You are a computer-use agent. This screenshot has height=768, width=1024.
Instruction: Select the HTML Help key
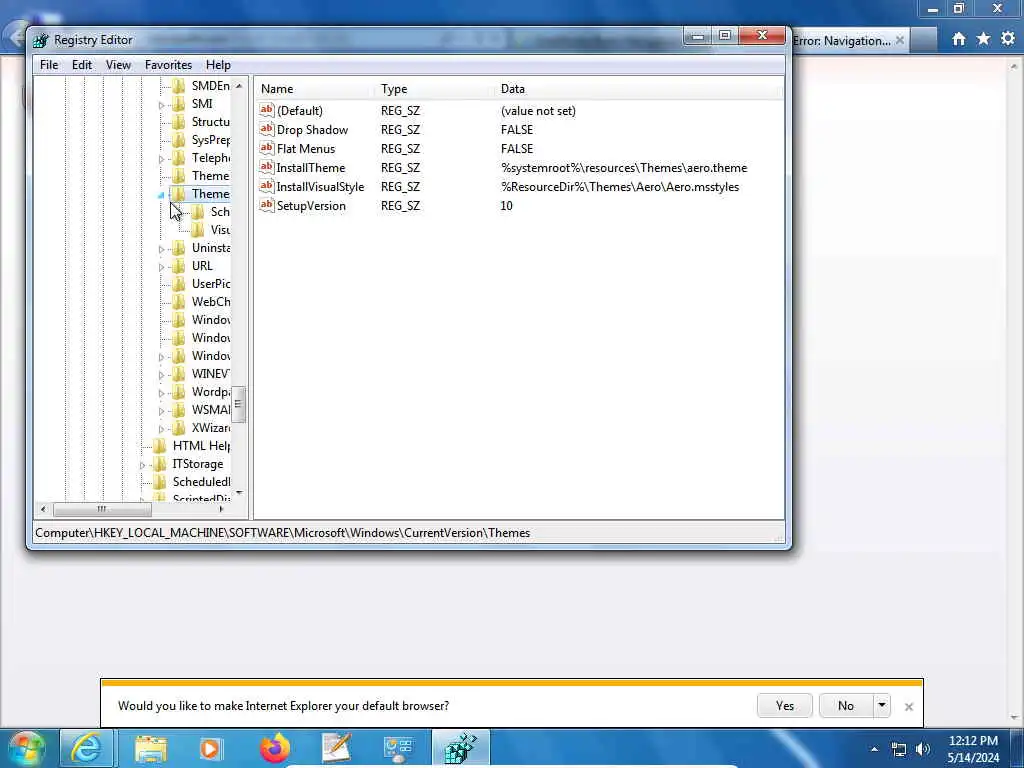(201, 445)
